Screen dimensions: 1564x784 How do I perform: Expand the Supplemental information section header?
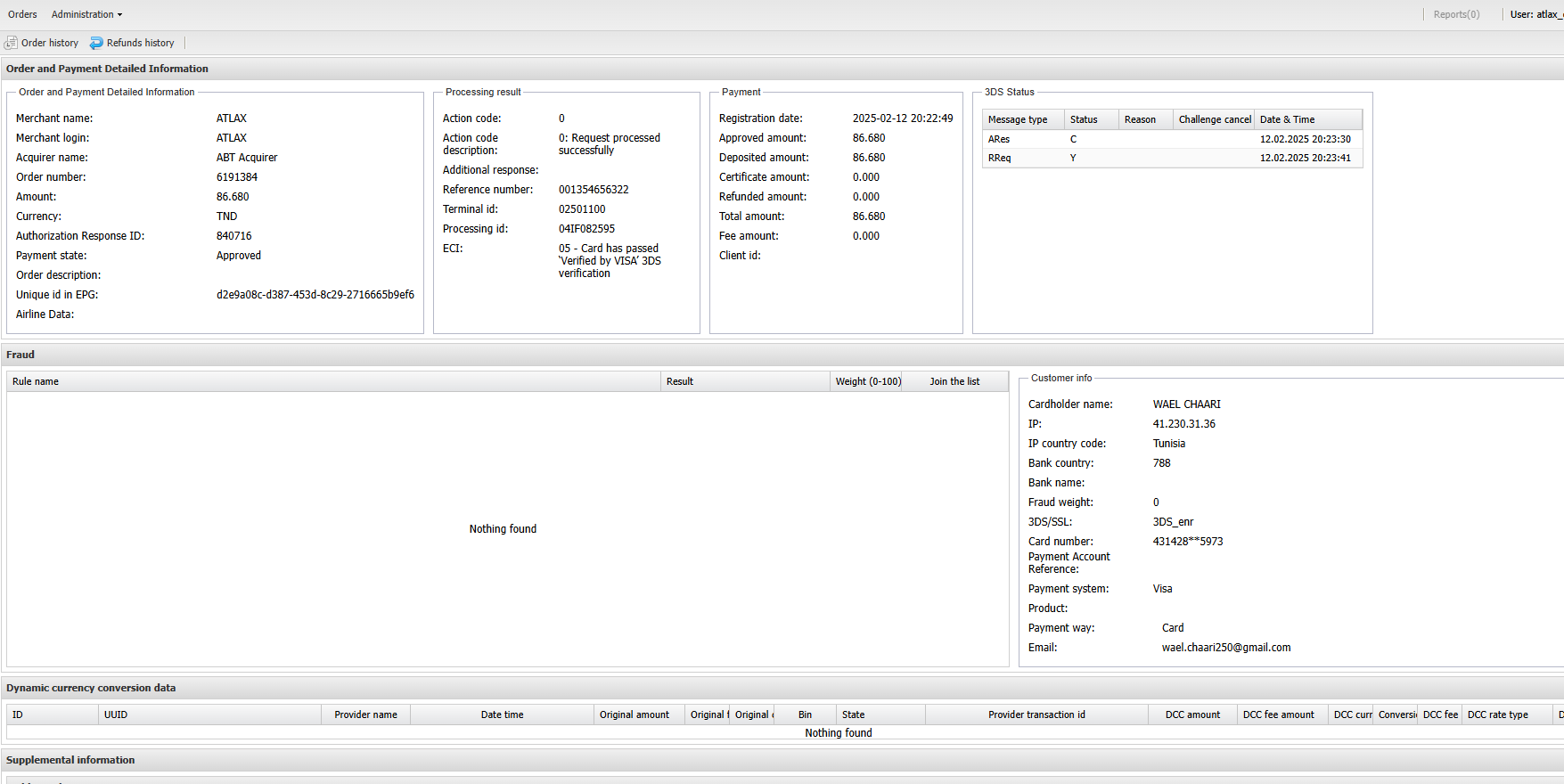click(x=70, y=760)
